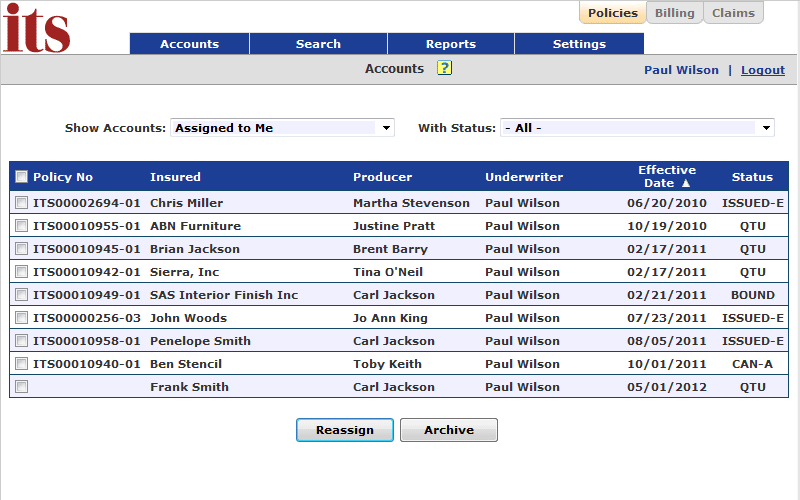Log out via the Logout link

pyautogui.click(x=763, y=70)
